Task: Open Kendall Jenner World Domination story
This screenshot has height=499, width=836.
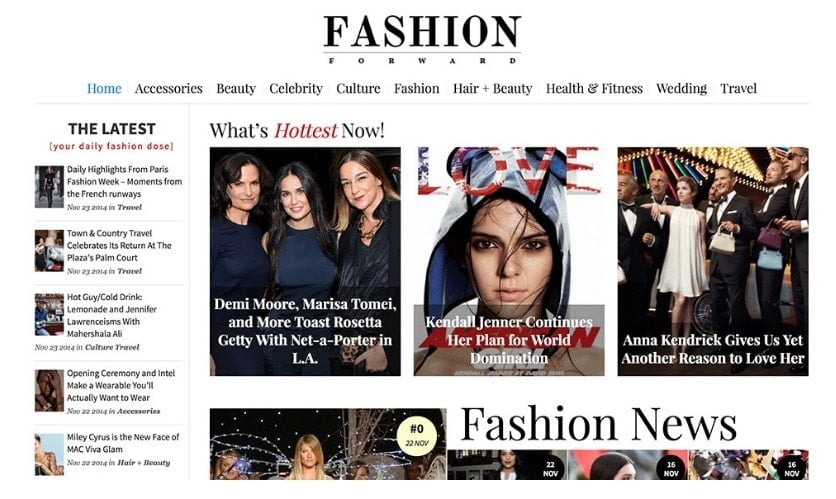Action: pyautogui.click(x=509, y=340)
